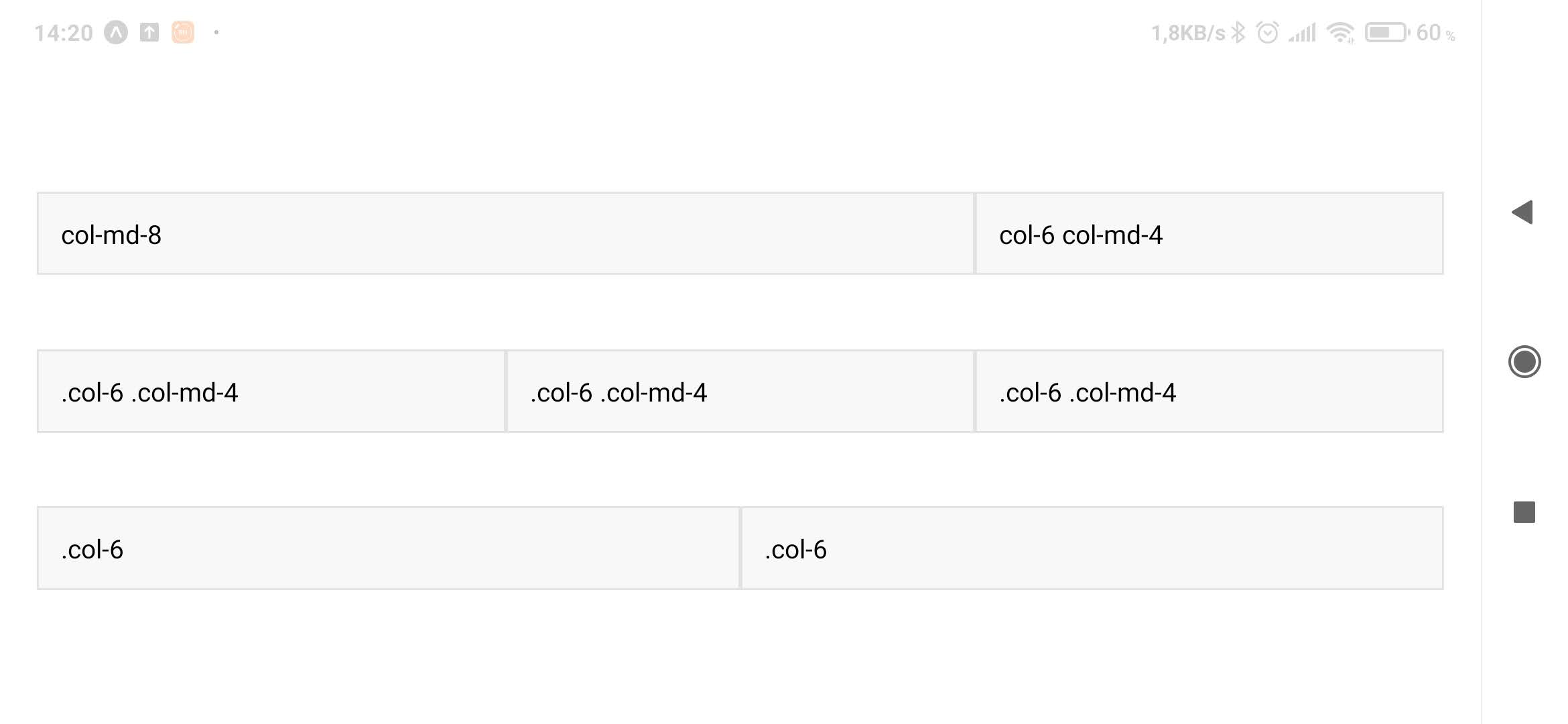The width and height of the screenshot is (1568, 724).
Task: Tap the upload arrow notification icon
Action: pos(149,32)
